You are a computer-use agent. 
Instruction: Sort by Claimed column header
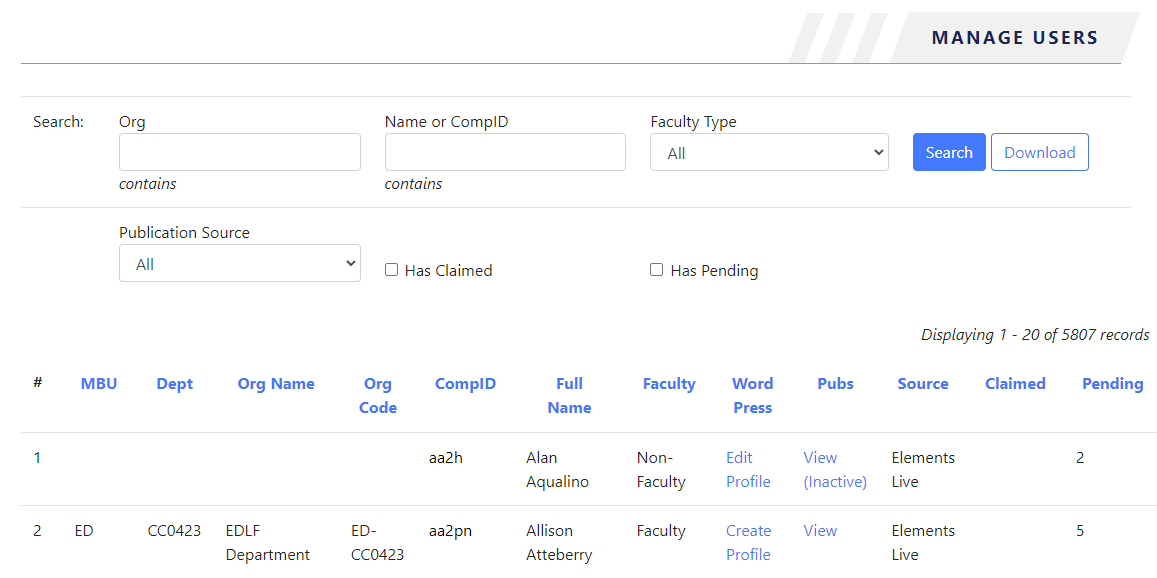click(x=1015, y=384)
